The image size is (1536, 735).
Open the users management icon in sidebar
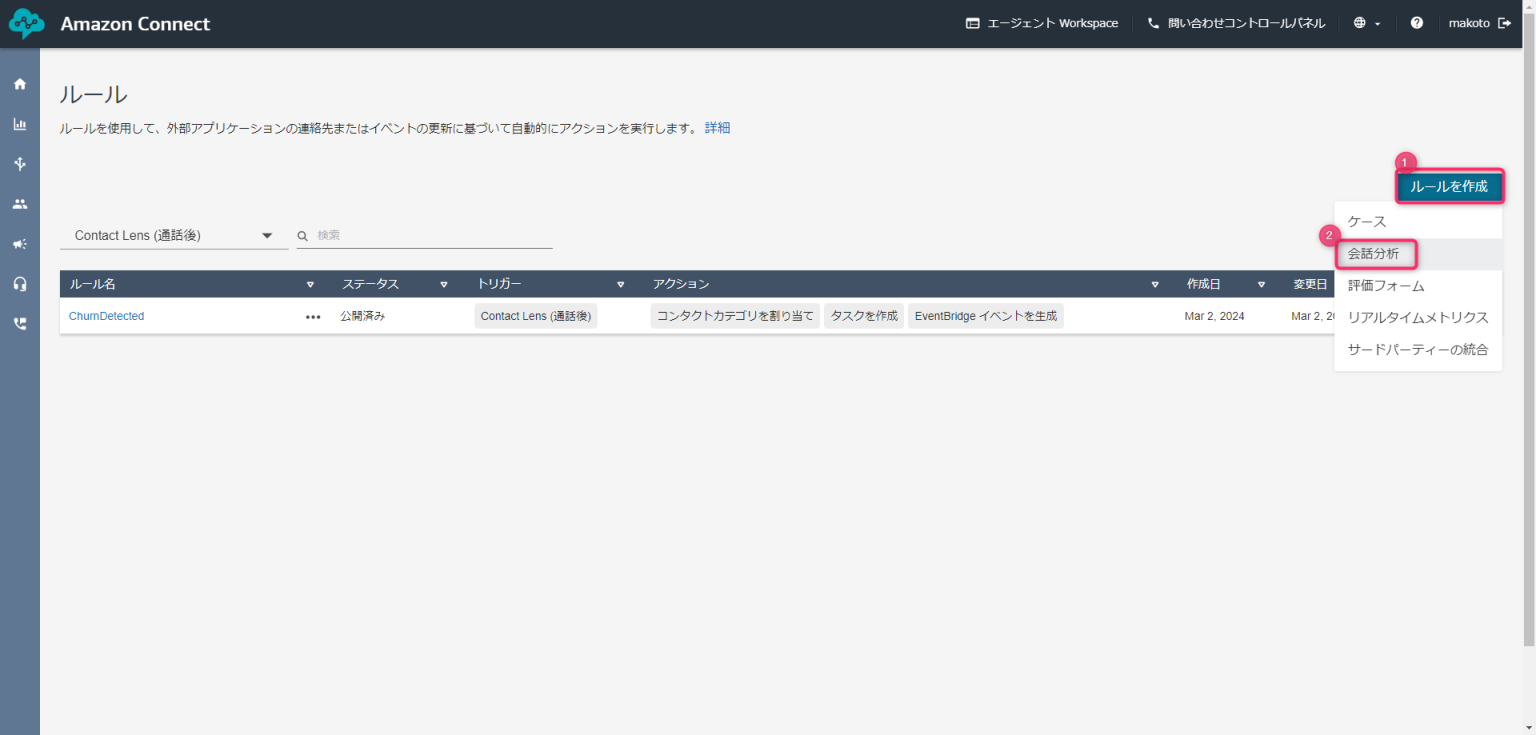[19, 204]
